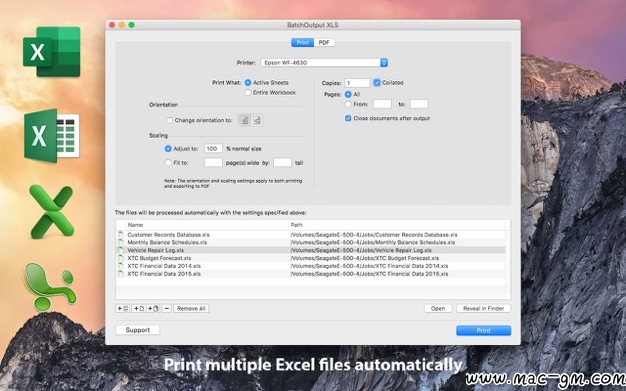This screenshot has height=391, width=626.
Task: Click the file icon for XTC Financial Data 2015.xls
Action: click(x=121, y=274)
